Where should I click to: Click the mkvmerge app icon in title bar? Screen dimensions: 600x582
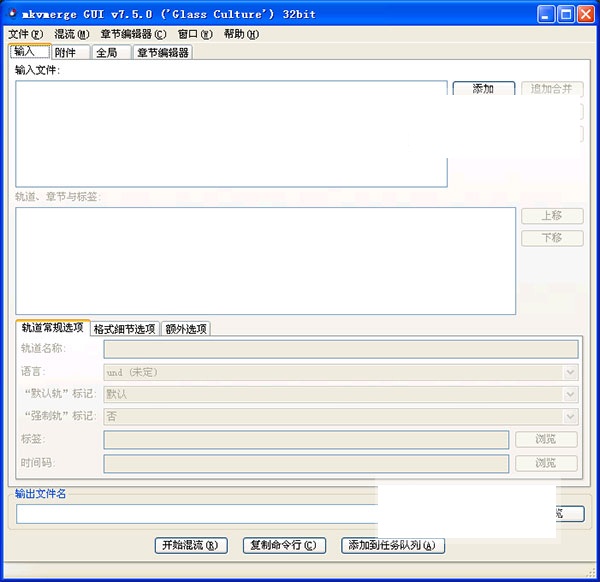(x=13, y=14)
